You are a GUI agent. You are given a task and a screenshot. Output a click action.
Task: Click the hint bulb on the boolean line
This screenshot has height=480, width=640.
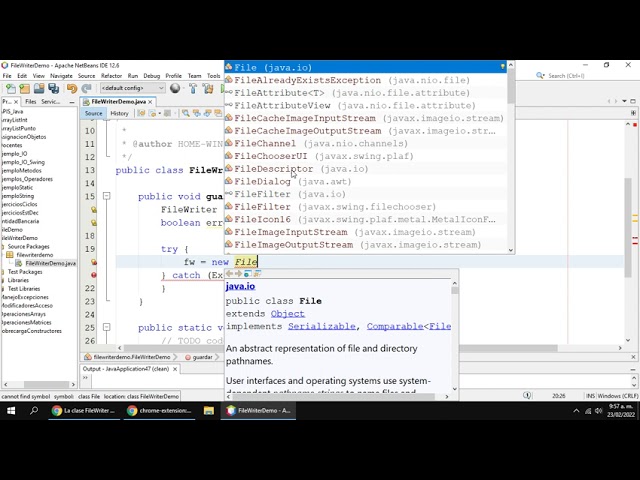94,223
